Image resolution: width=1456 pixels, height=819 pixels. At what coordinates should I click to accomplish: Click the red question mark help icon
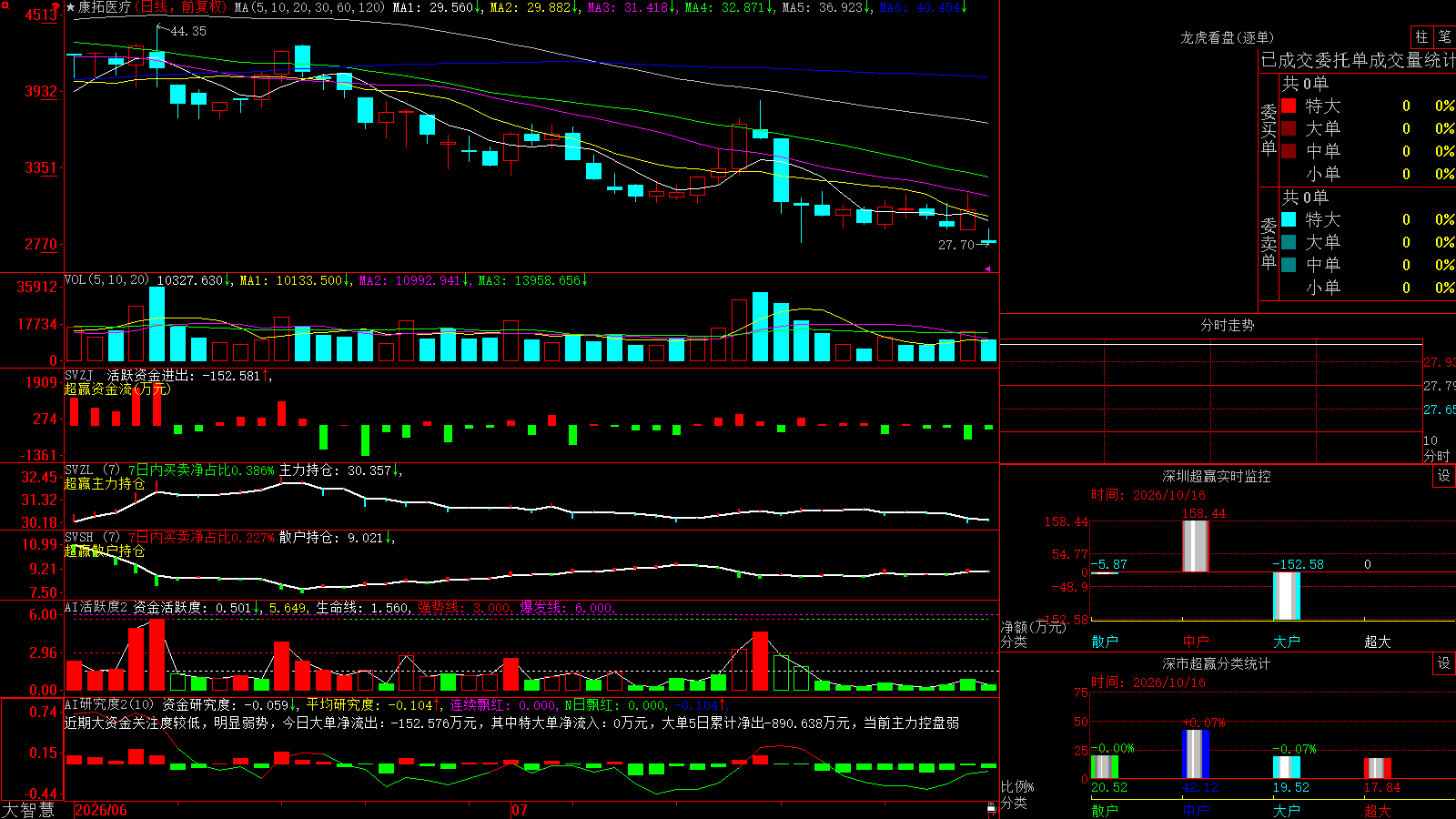pos(56,6)
